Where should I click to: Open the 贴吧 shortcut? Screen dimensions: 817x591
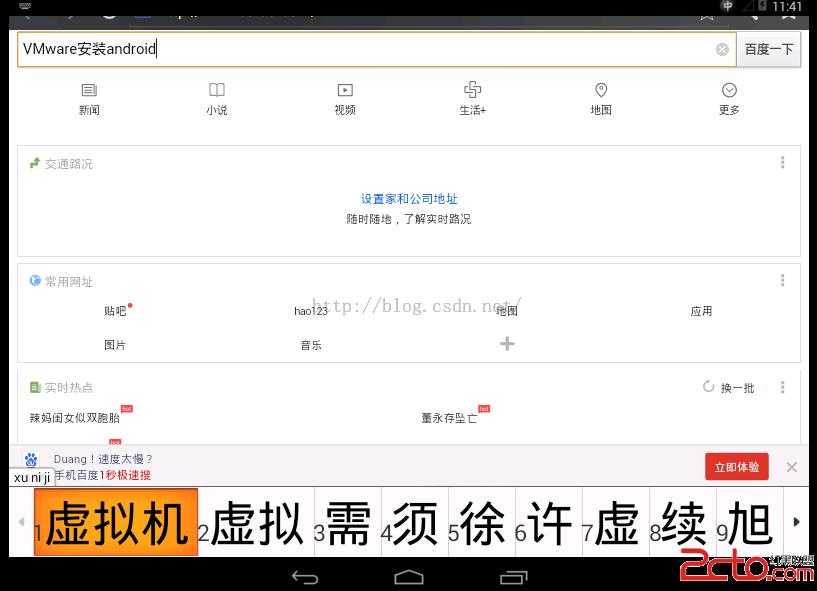116,311
